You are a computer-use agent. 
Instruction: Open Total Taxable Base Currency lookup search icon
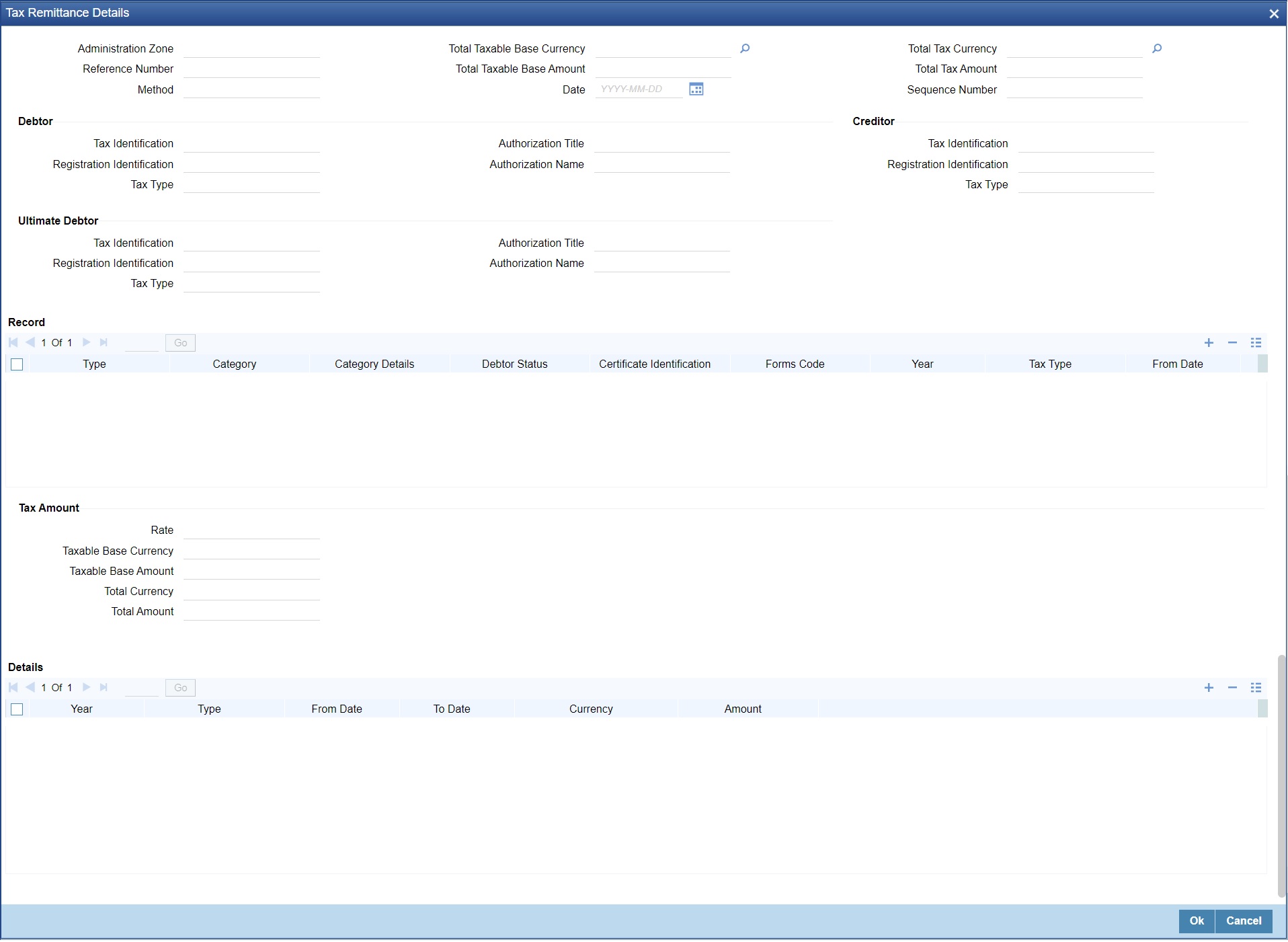click(744, 48)
